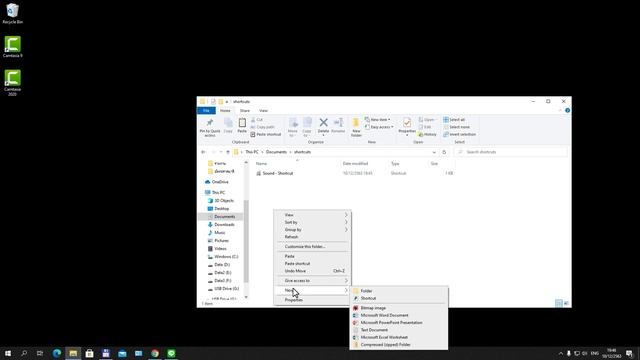
Task: Click the Back navigation arrow
Action: (x=203, y=152)
